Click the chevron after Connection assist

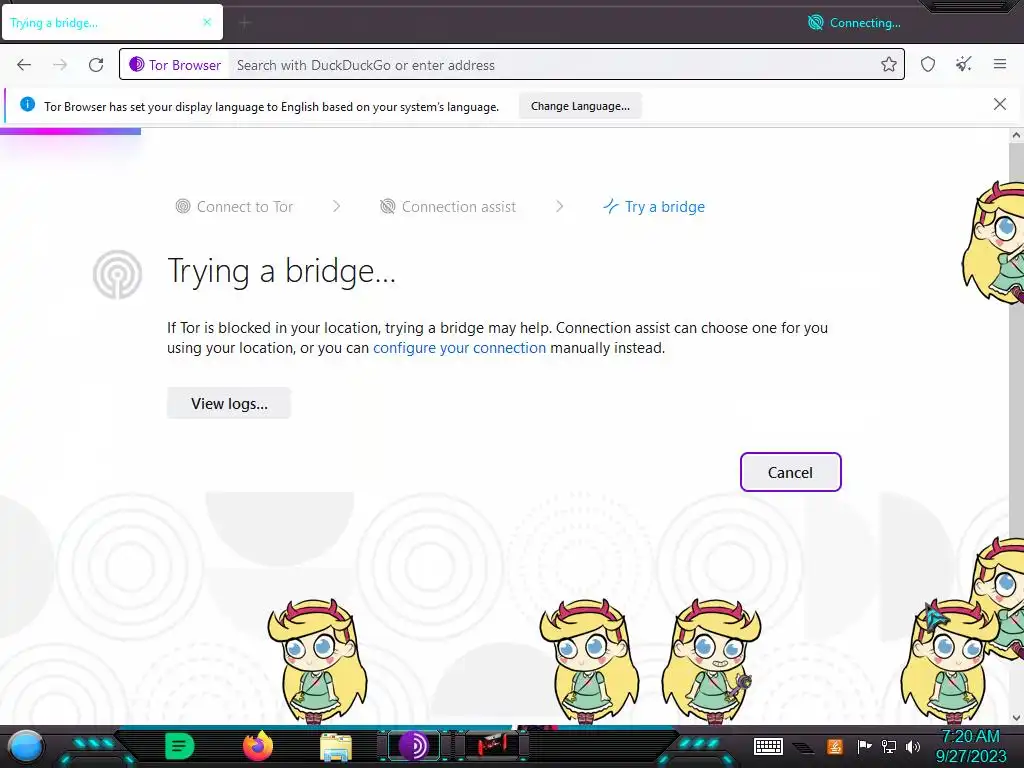point(560,206)
